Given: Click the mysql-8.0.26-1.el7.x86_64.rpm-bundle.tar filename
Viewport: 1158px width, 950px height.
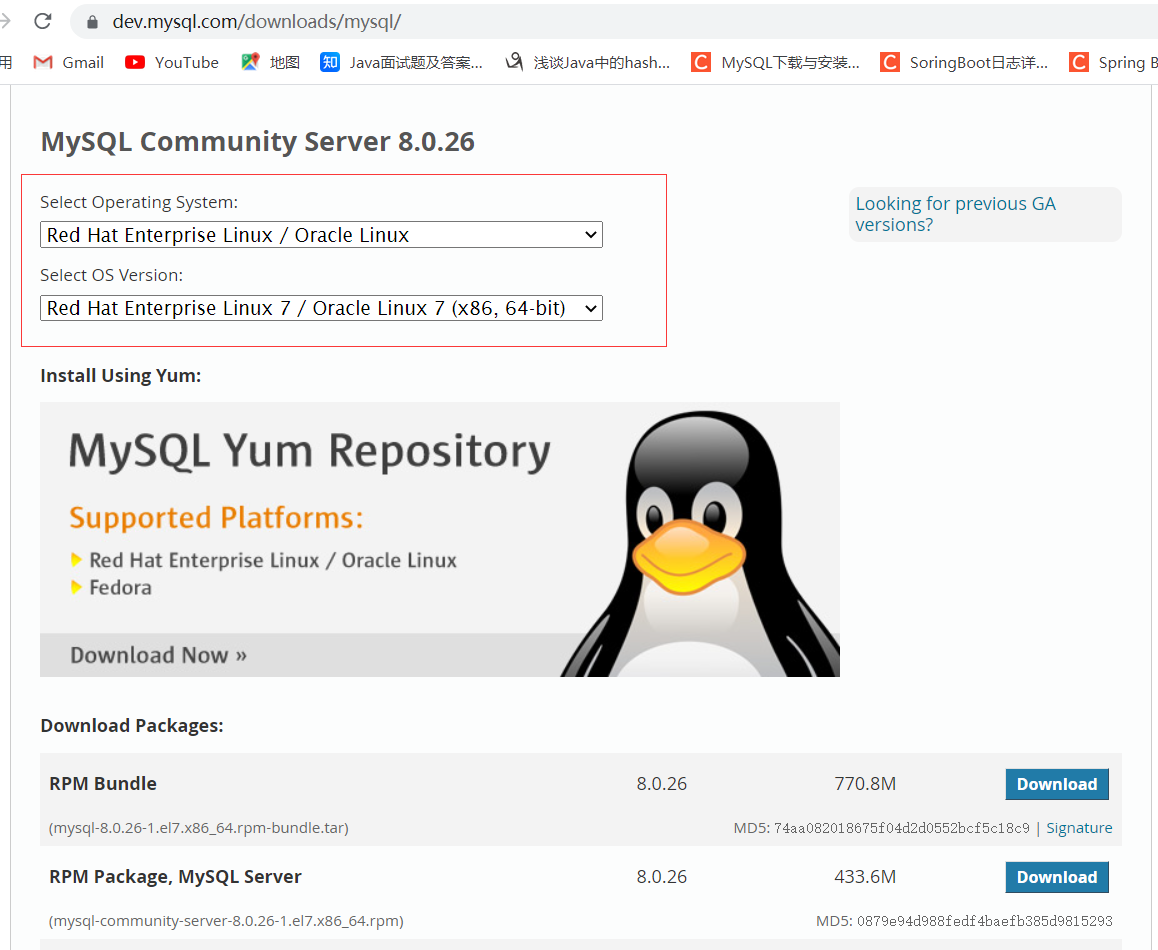Looking at the screenshot, I should 199,828.
